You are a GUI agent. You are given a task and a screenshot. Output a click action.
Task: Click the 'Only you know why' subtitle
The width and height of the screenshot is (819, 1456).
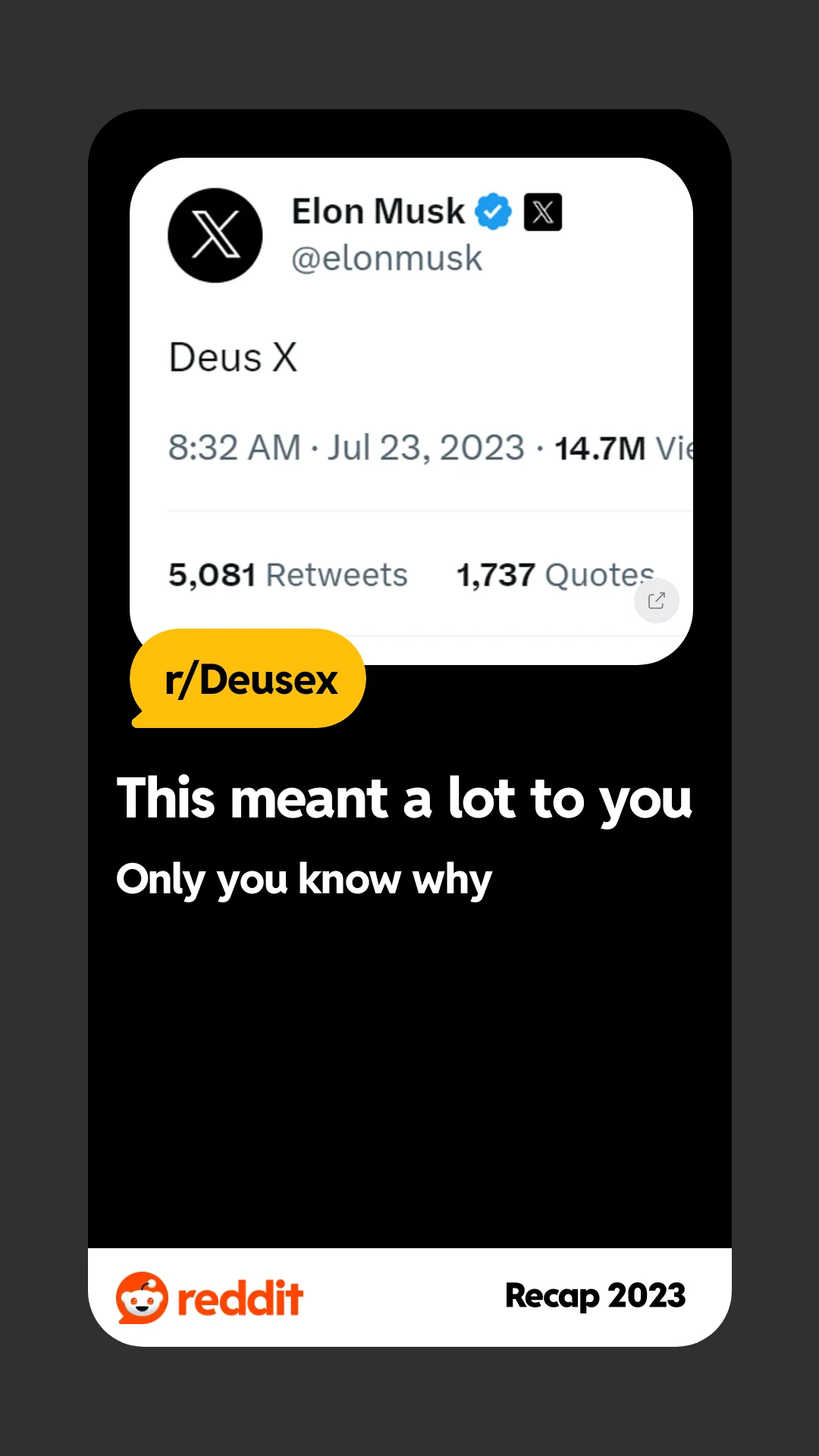(304, 880)
